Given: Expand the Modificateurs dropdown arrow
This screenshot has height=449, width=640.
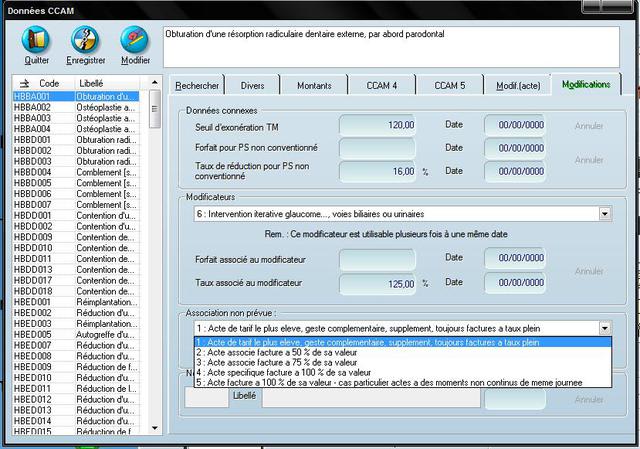Looking at the screenshot, I should 605,214.
